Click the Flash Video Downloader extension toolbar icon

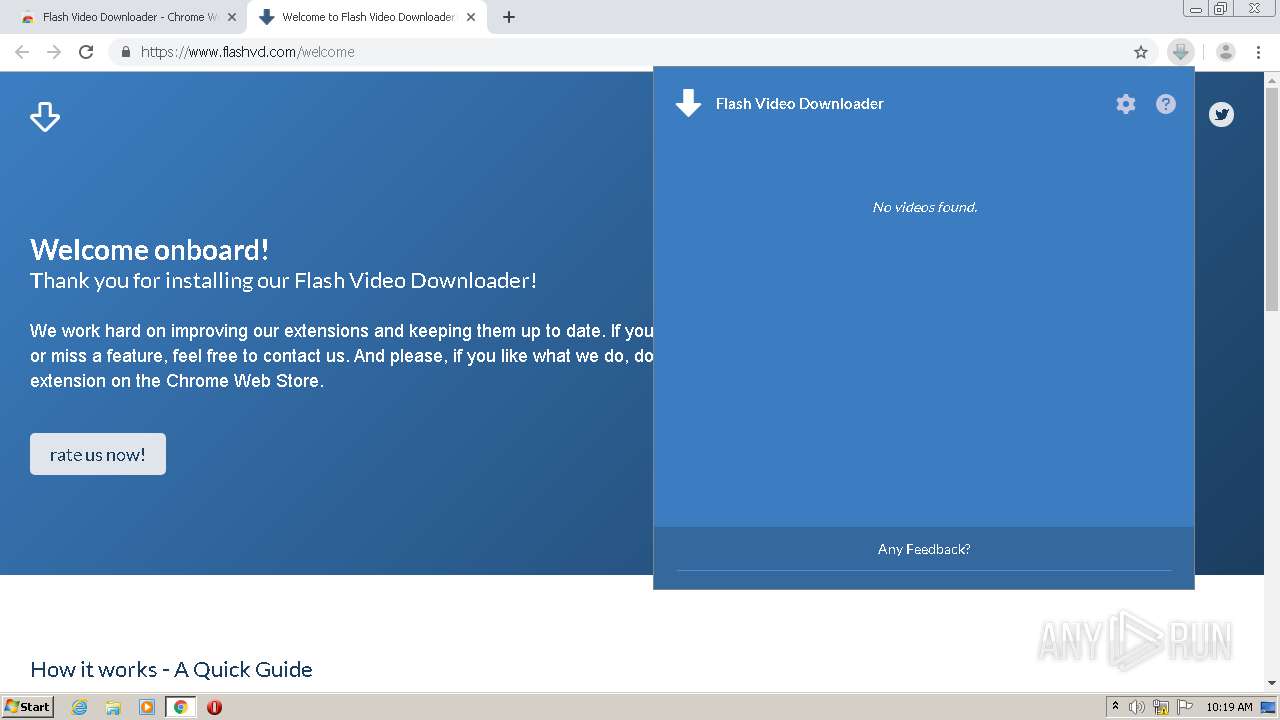[x=1181, y=52]
